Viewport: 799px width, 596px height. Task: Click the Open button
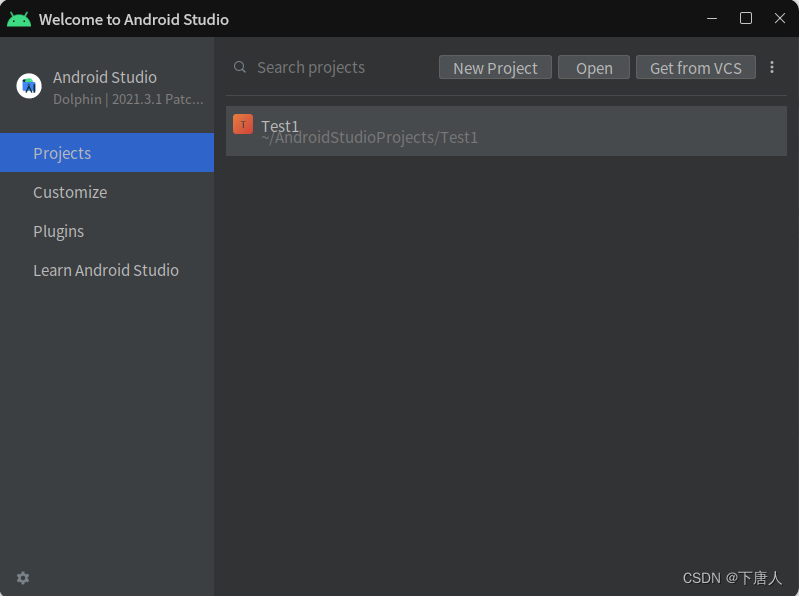(x=594, y=67)
